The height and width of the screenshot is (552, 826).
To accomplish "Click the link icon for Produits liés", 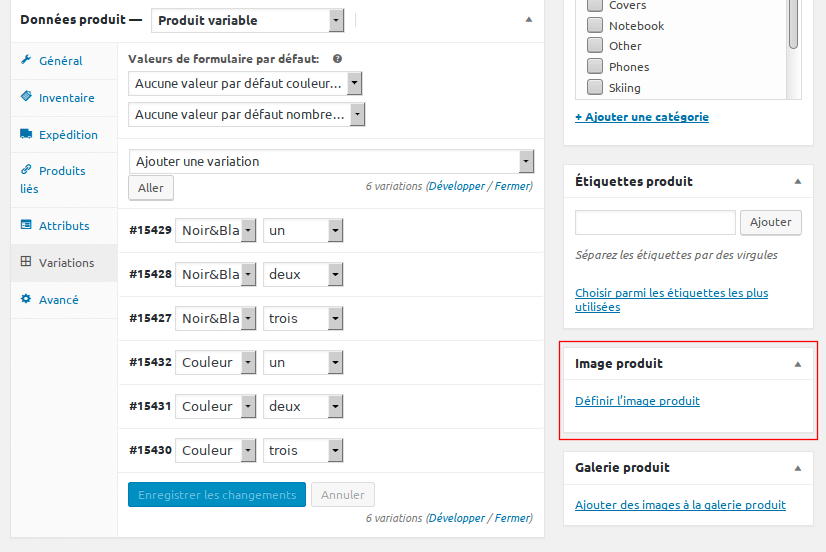I will (26, 170).
